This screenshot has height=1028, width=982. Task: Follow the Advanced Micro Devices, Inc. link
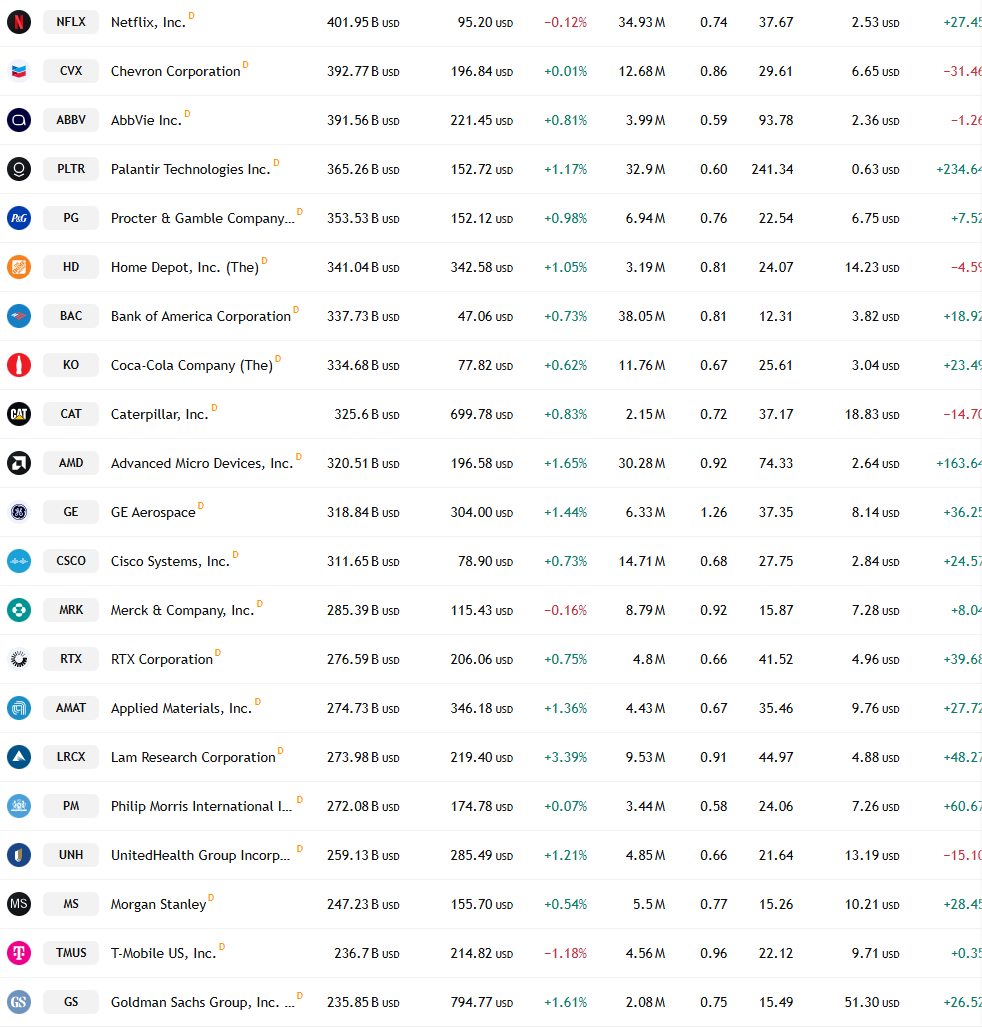tap(202, 464)
